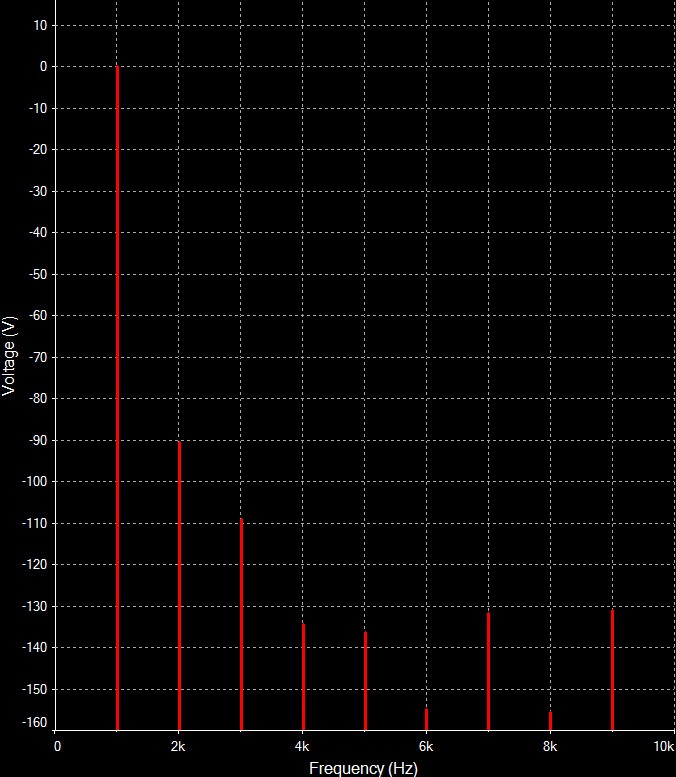
Task: Select the red harmonic bar at 2k frequency
Action: (179, 586)
